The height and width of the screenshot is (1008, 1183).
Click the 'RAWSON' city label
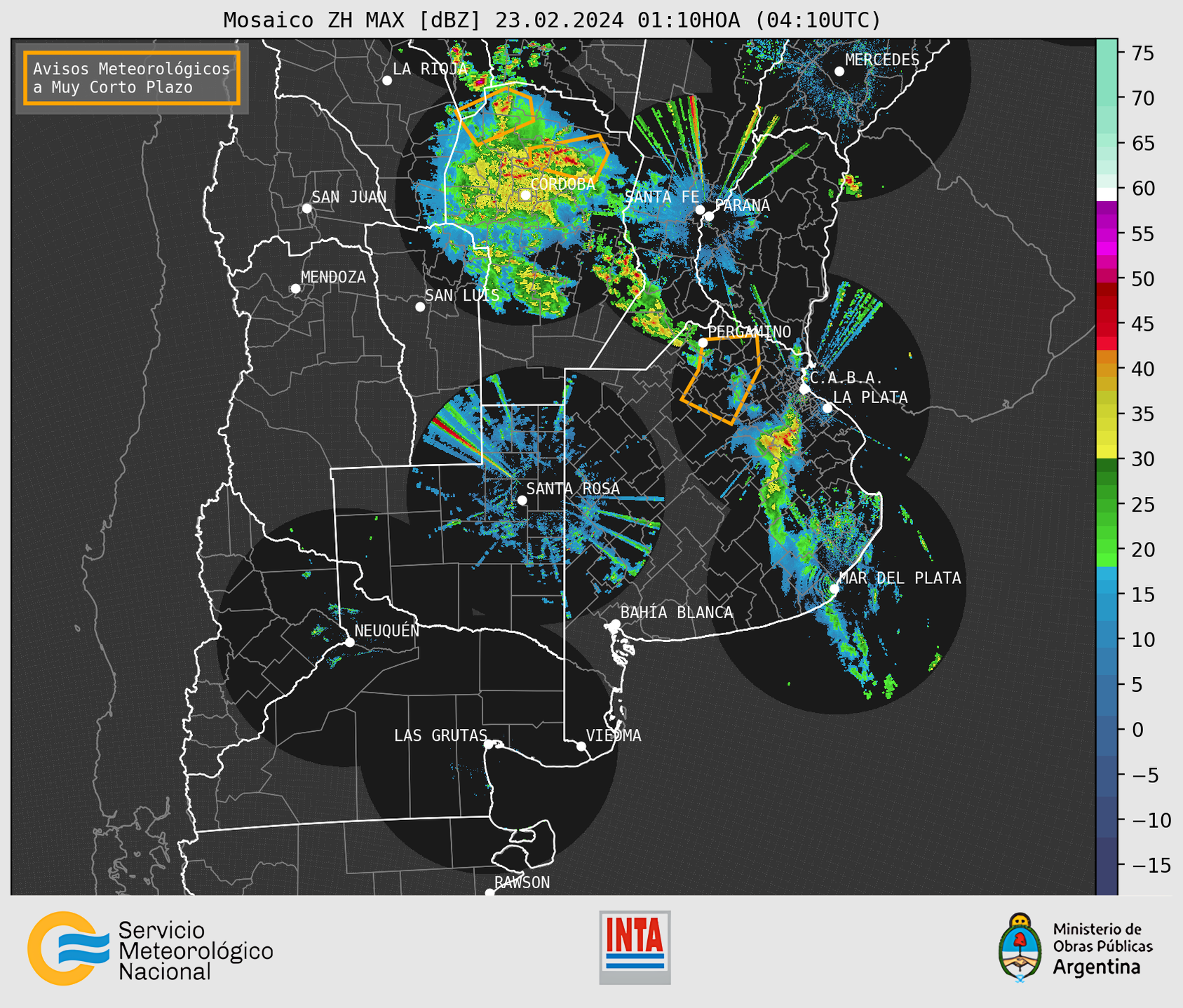tap(522, 883)
